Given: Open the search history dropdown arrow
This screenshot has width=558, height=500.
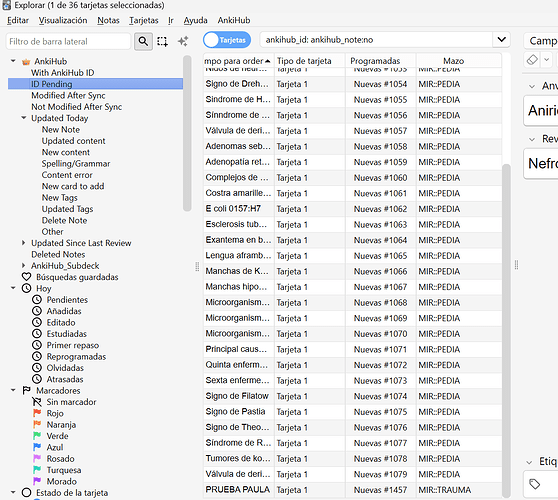Looking at the screenshot, I should pos(501,40).
